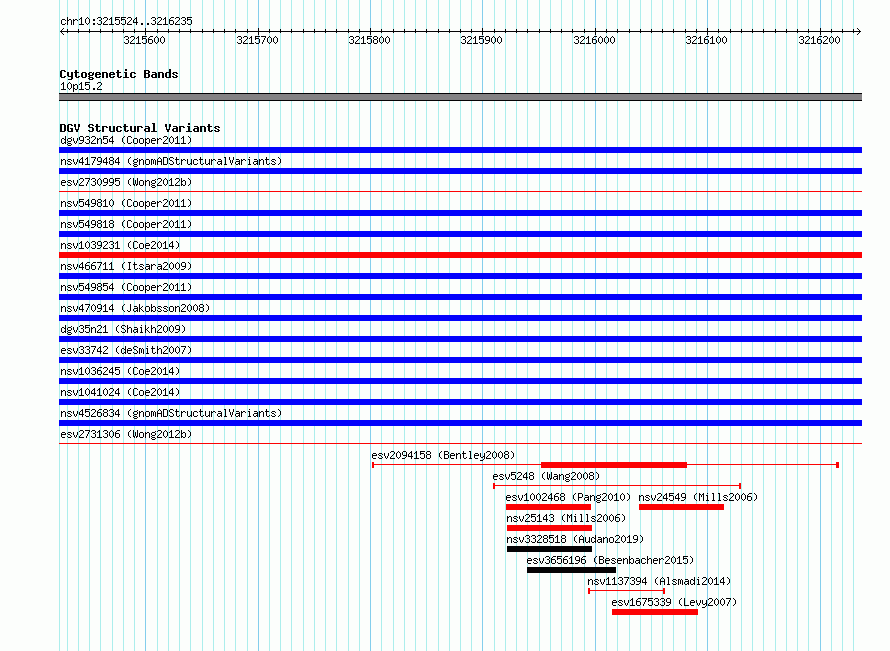Select nsv466711 (Itsara2009) label
Viewport: 890px width, 651px height.
pos(126,266)
